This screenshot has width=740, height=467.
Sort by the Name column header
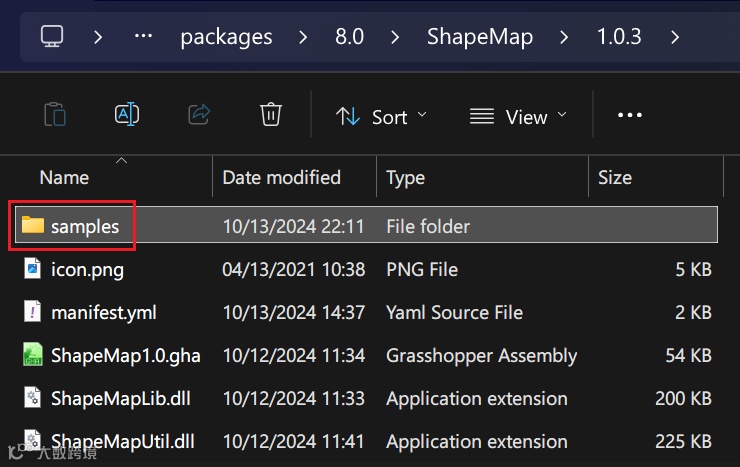[64, 178]
